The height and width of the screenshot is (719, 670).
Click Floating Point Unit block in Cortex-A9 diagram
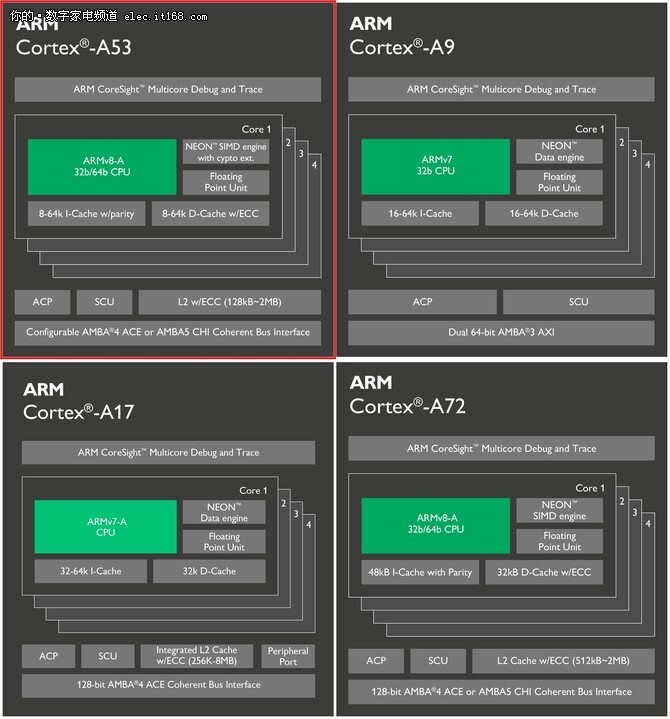click(559, 183)
